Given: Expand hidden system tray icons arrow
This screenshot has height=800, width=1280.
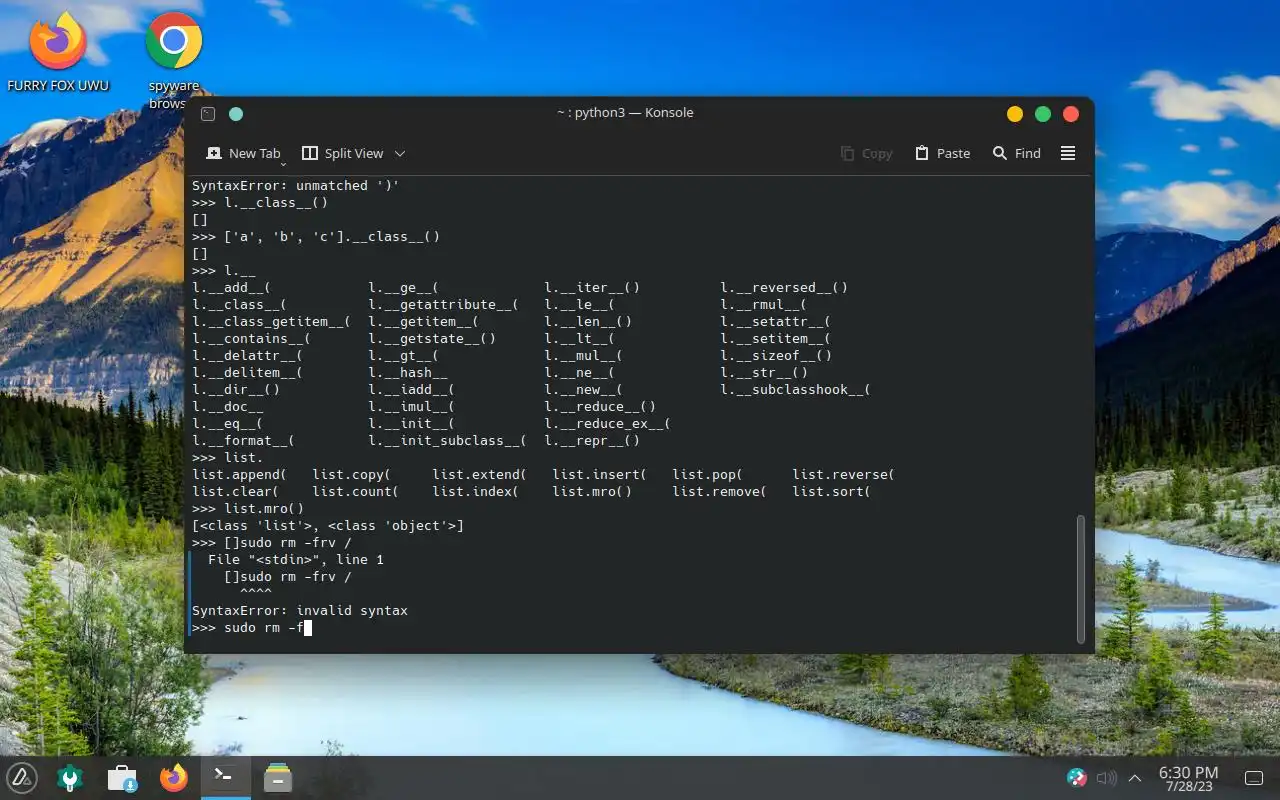Looking at the screenshot, I should [x=1135, y=778].
